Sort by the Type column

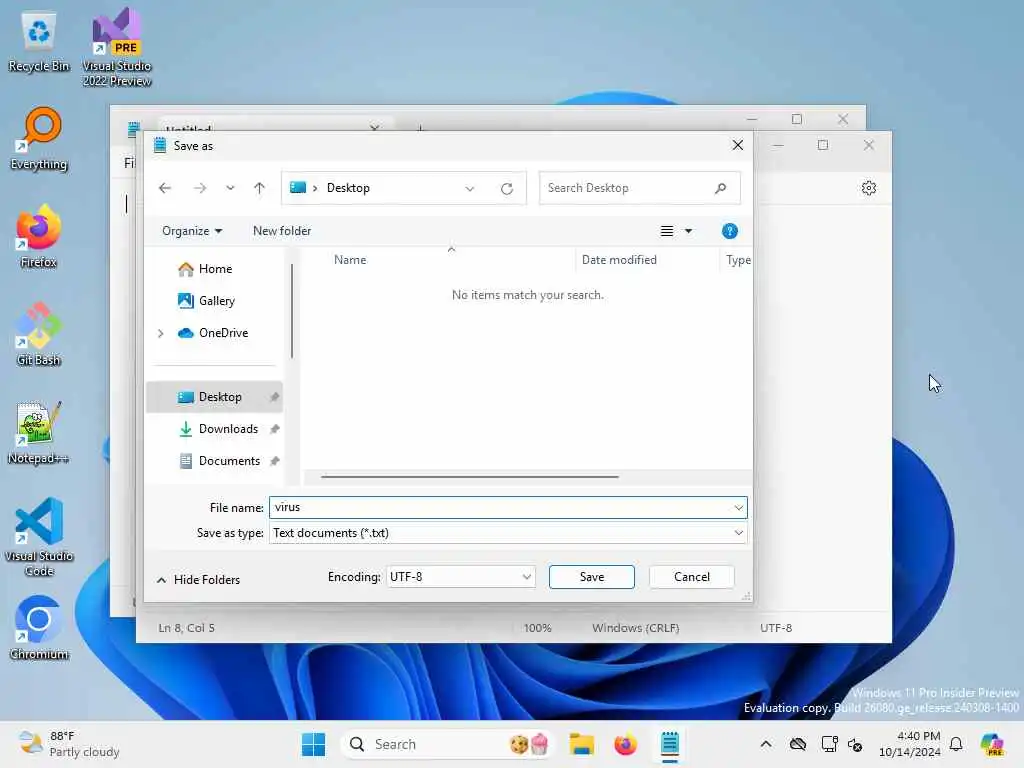738,260
